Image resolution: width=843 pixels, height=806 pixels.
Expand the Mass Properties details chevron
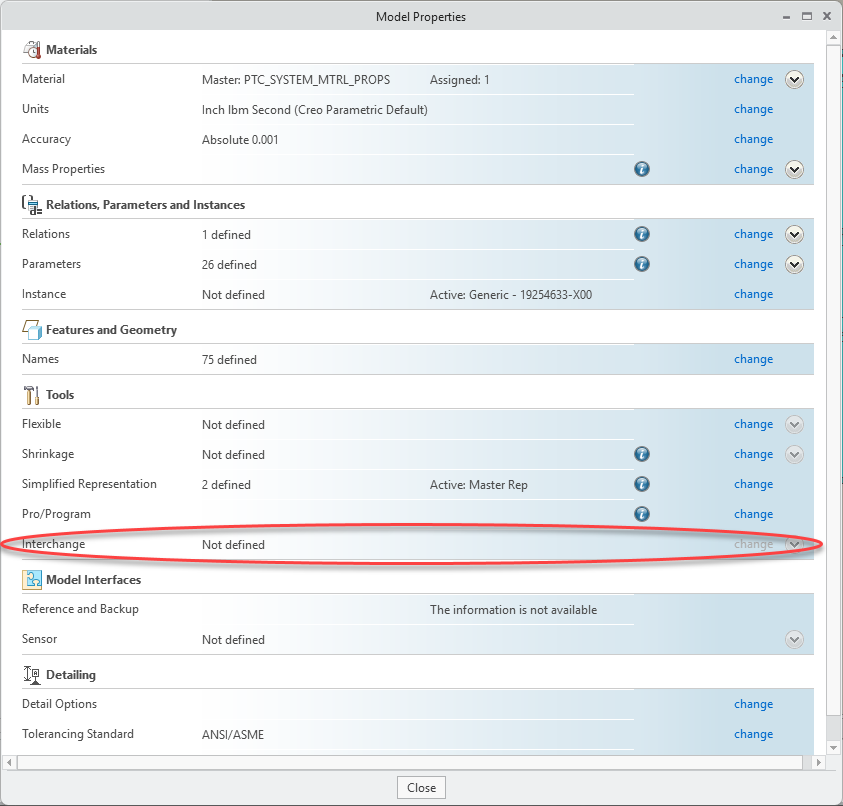(x=794, y=169)
